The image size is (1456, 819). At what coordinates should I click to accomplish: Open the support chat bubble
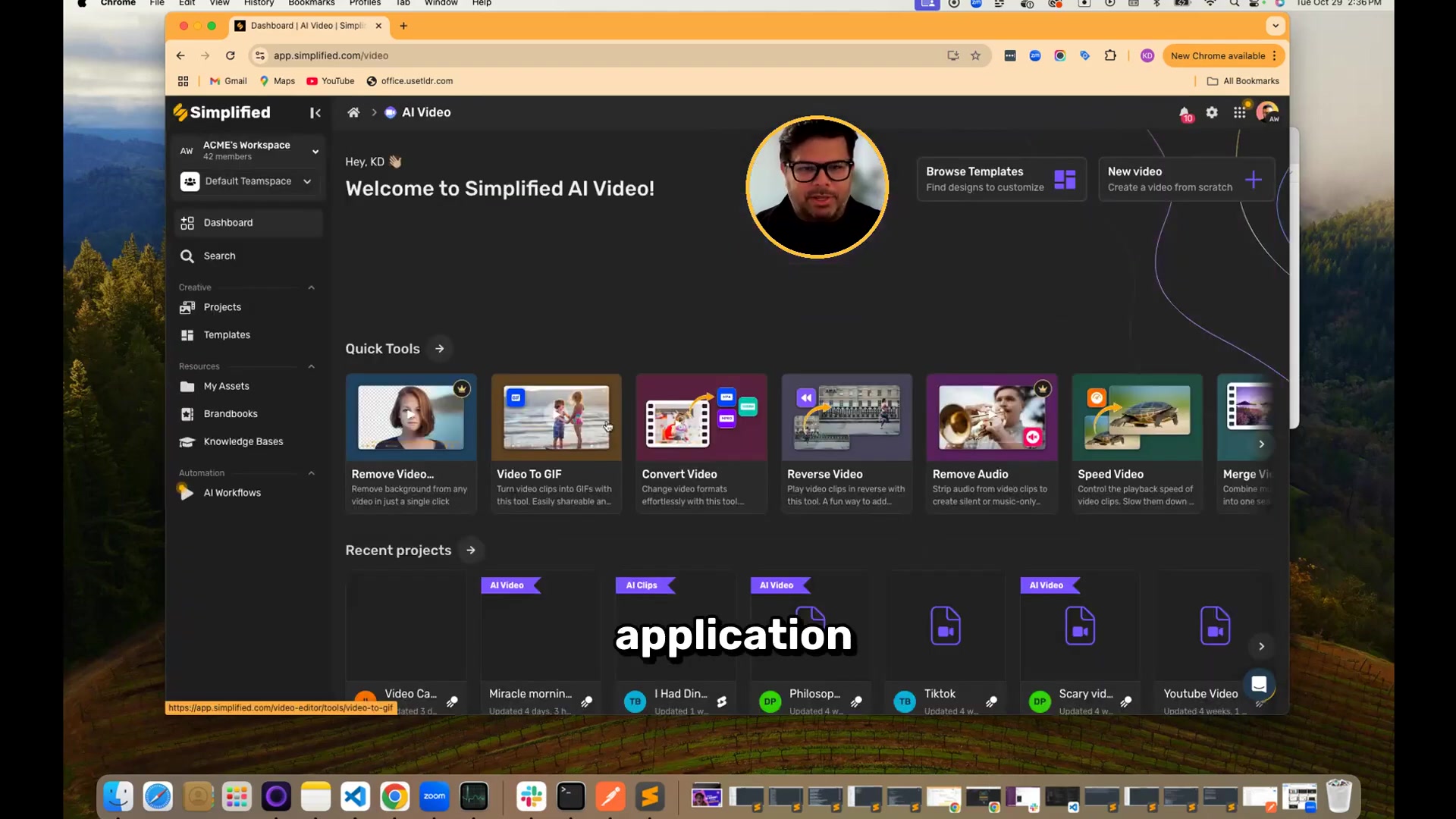coord(1259,684)
